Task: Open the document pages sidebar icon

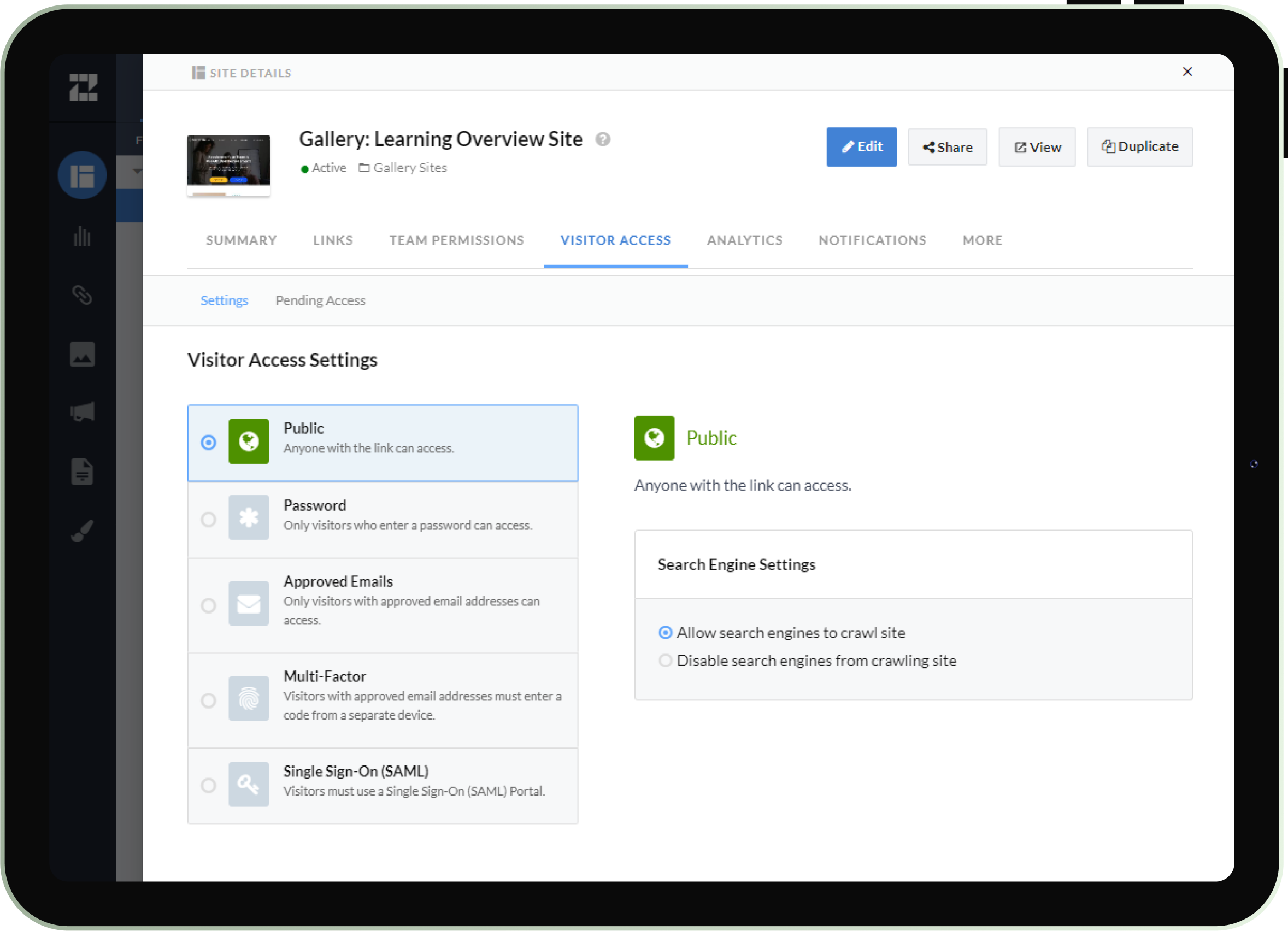Action: pyautogui.click(x=82, y=471)
